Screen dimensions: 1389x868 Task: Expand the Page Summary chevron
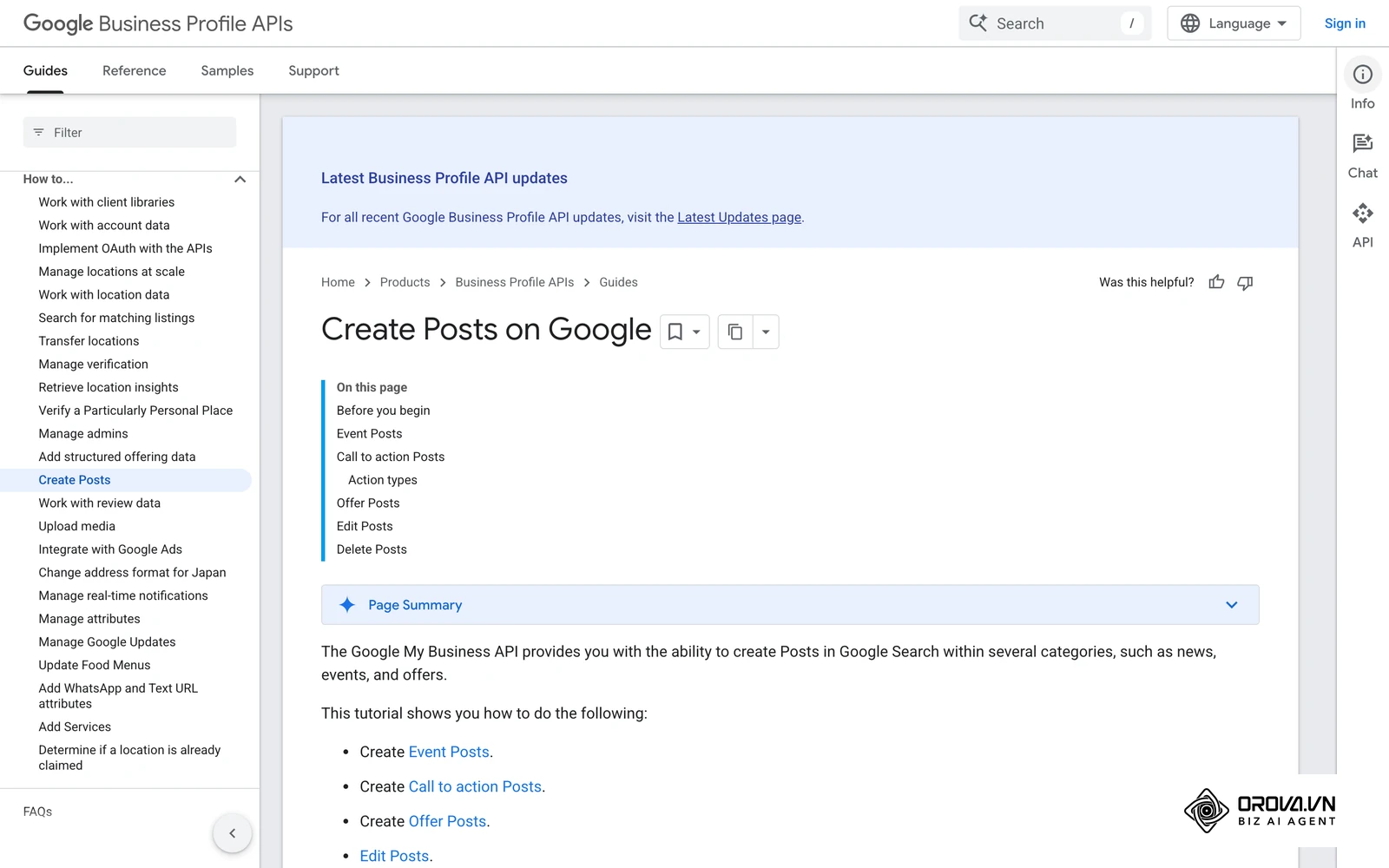[1231, 605]
